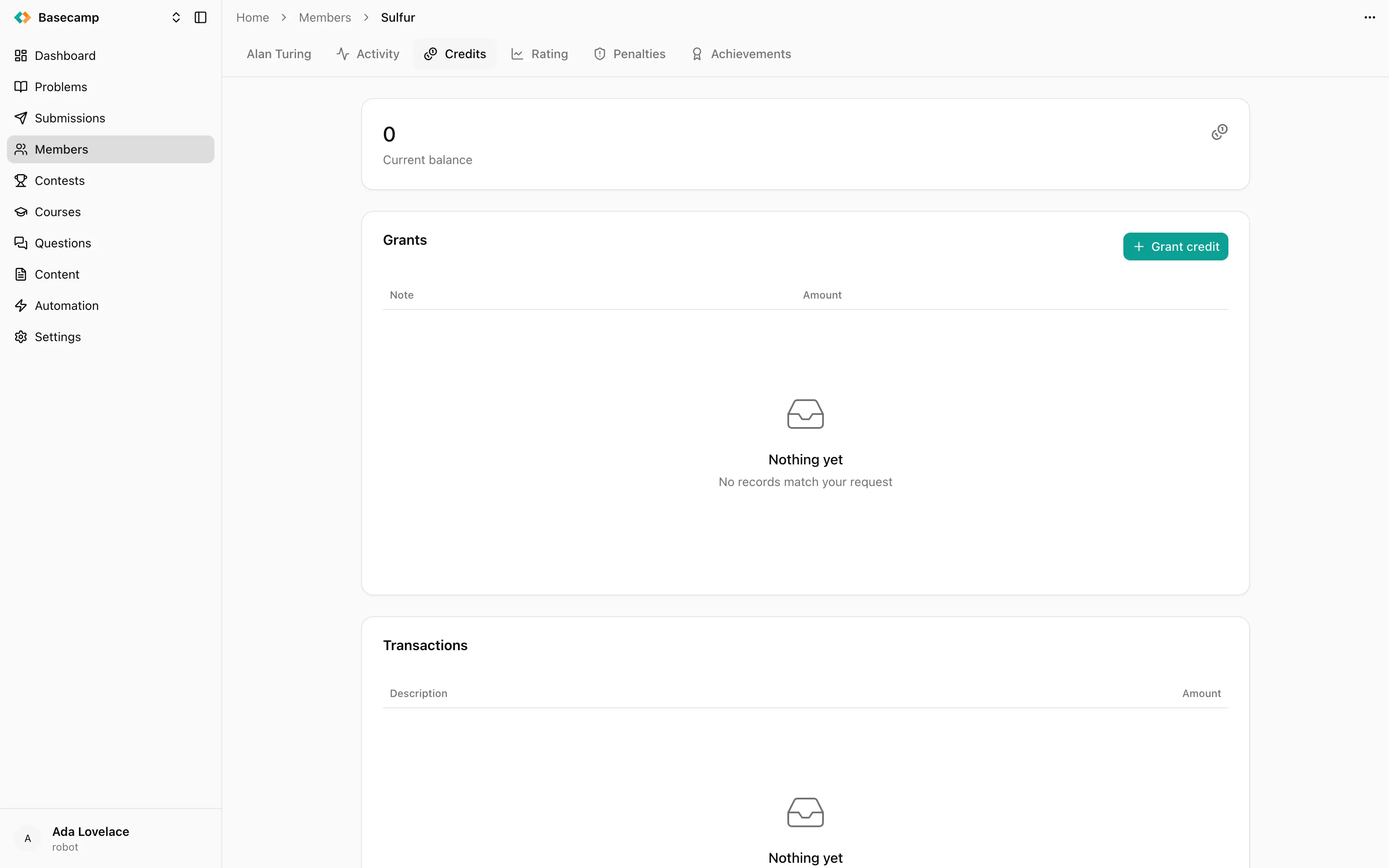The width and height of the screenshot is (1389, 868).
Task: Click the Basecamp logo icon
Action: (23, 18)
